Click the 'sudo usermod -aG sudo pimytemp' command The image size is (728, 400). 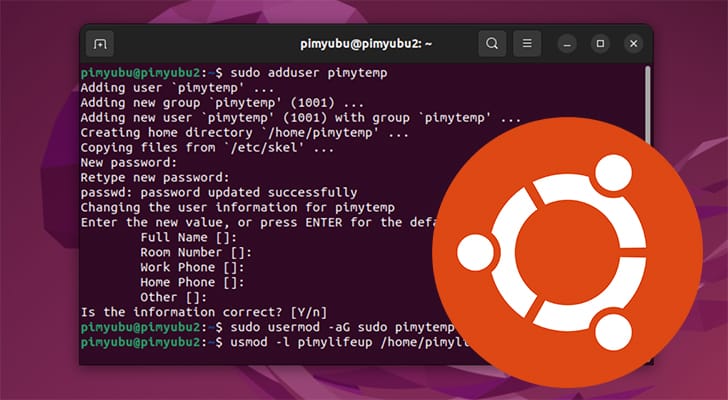343,327
